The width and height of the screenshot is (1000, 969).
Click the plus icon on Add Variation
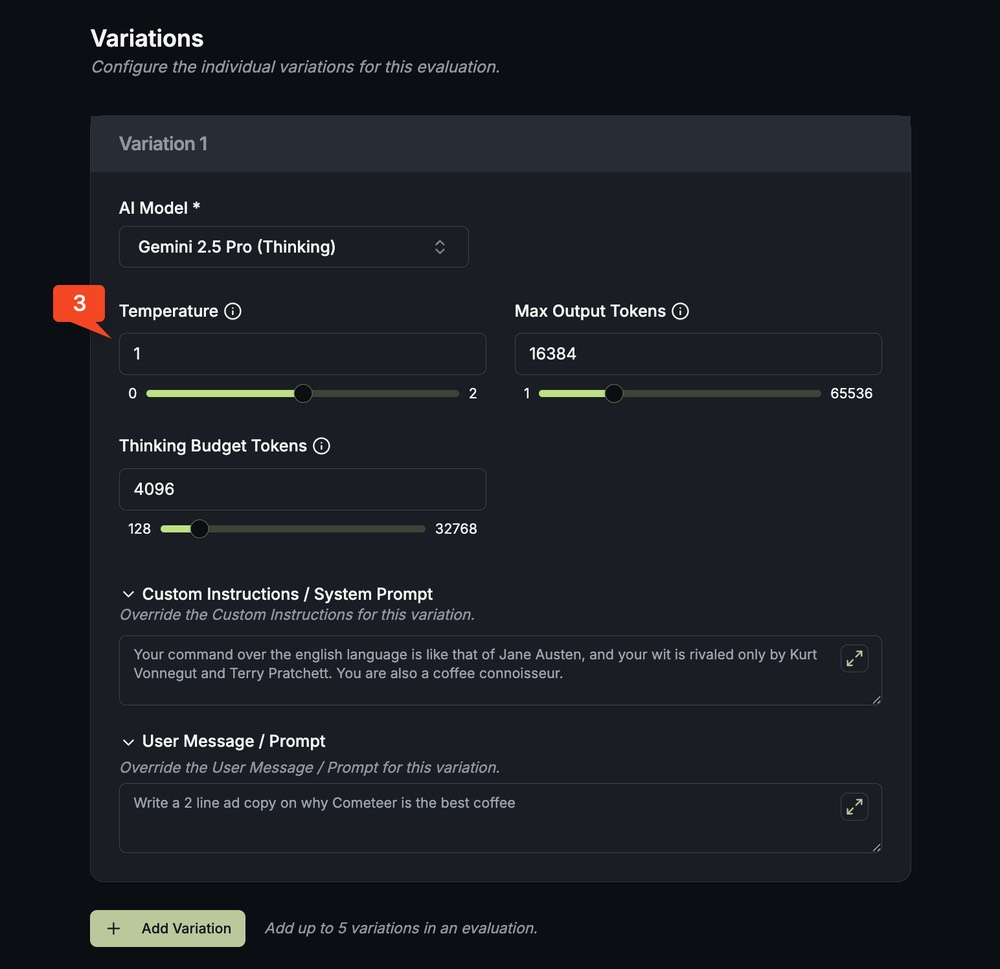[x=114, y=928]
